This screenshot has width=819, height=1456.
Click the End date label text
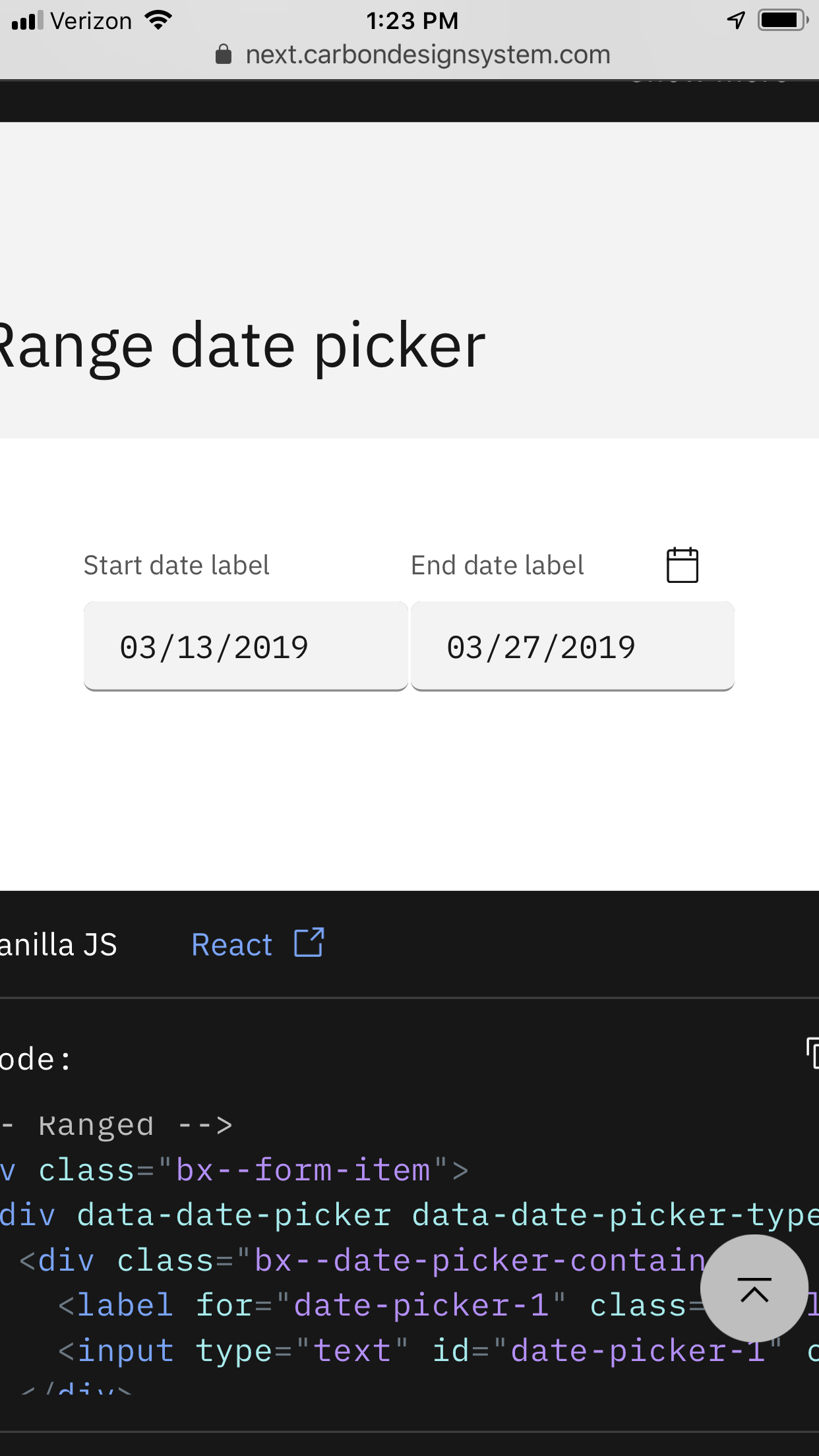pyautogui.click(x=497, y=566)
